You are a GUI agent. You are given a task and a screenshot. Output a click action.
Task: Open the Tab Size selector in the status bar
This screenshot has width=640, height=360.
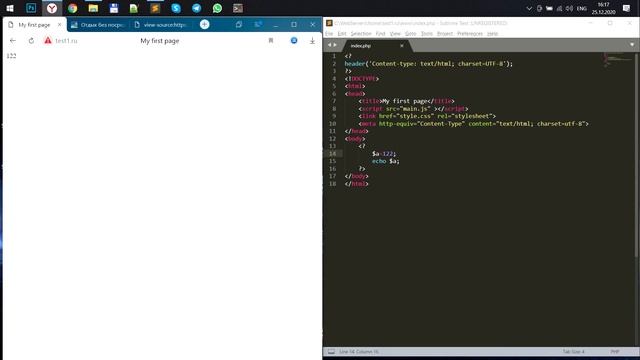click(x=573, y=351)
